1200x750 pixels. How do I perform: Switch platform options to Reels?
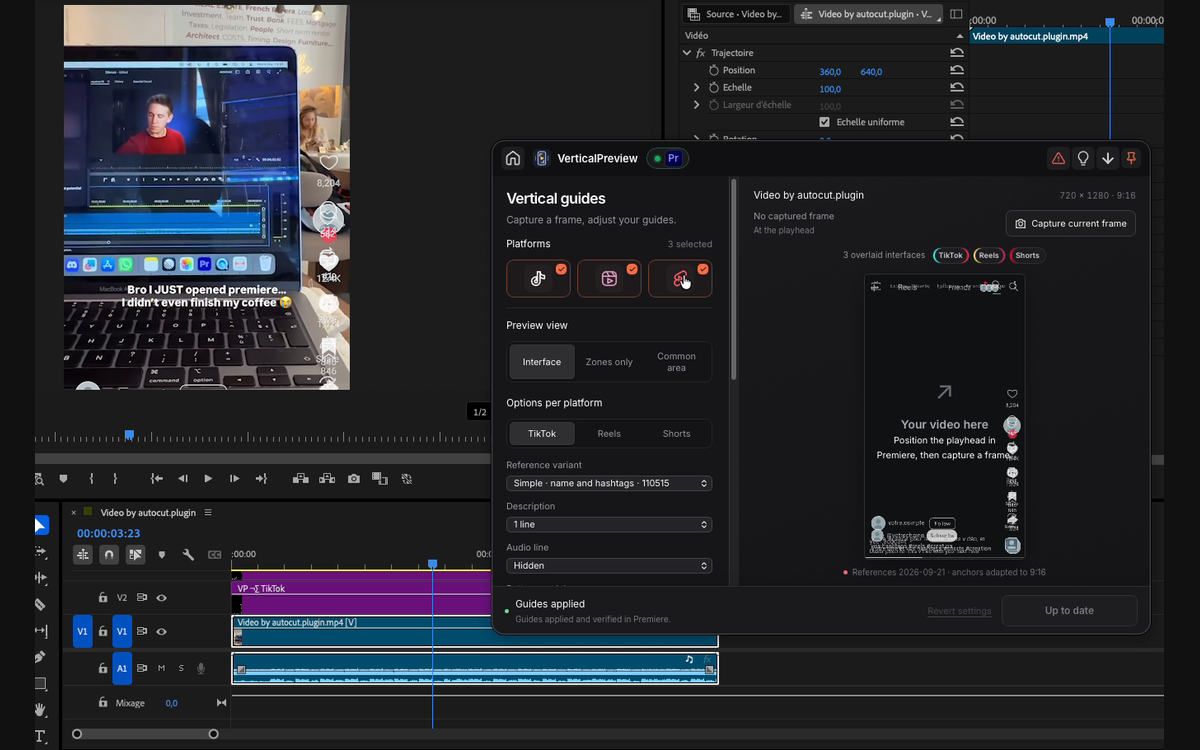pos(609,434)
